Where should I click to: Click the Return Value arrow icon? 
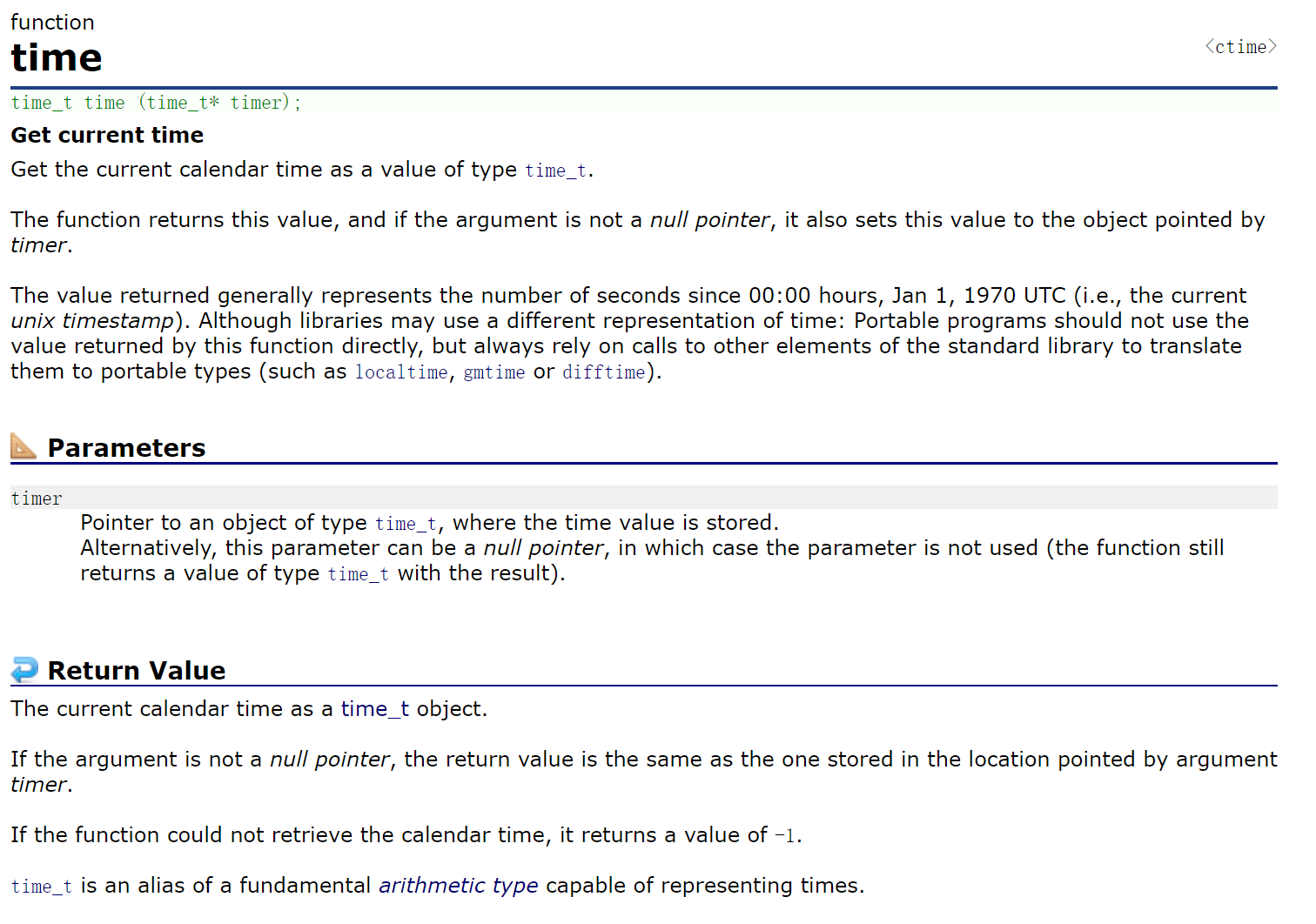pos(24,669)
